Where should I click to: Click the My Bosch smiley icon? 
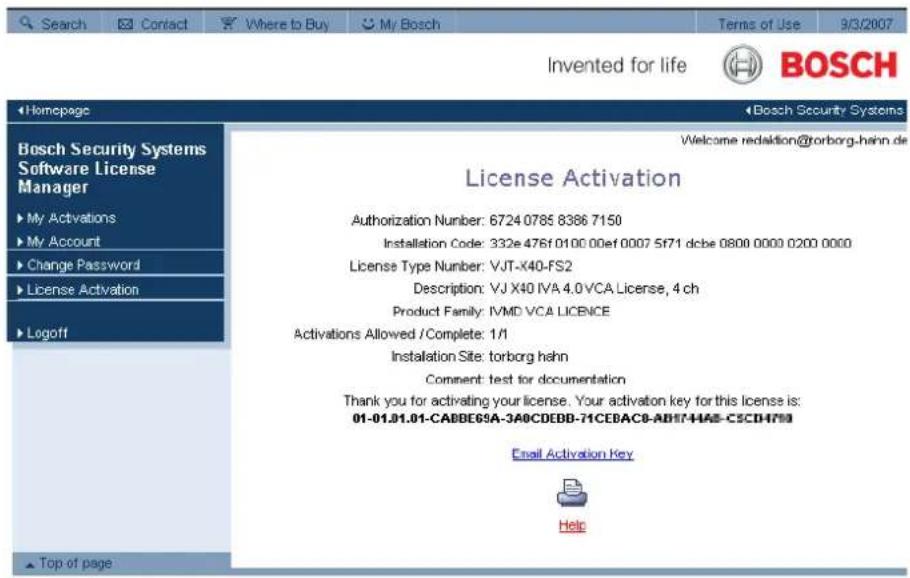[368, 24]
